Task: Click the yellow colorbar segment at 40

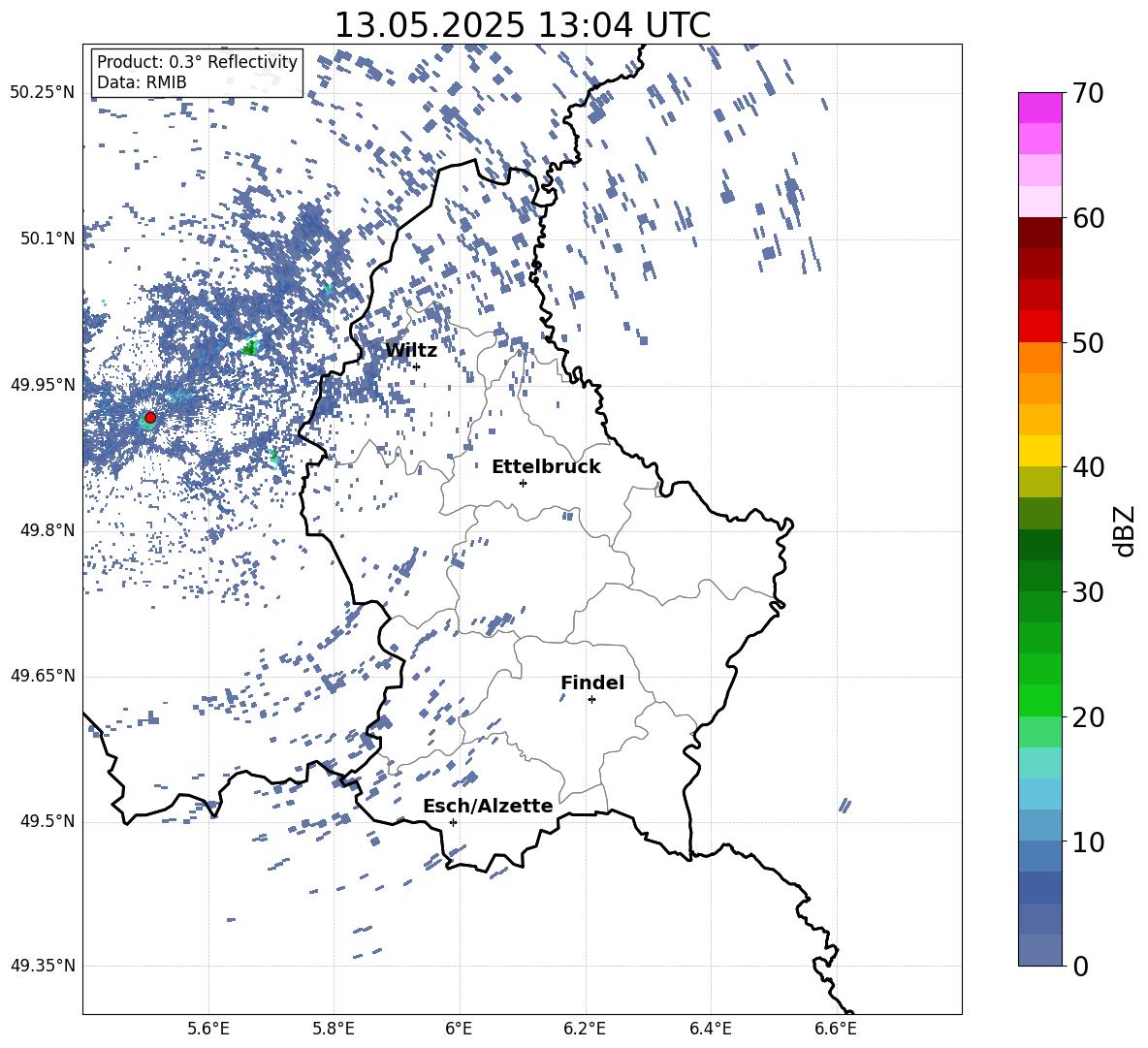Action: coord(1040,451)
